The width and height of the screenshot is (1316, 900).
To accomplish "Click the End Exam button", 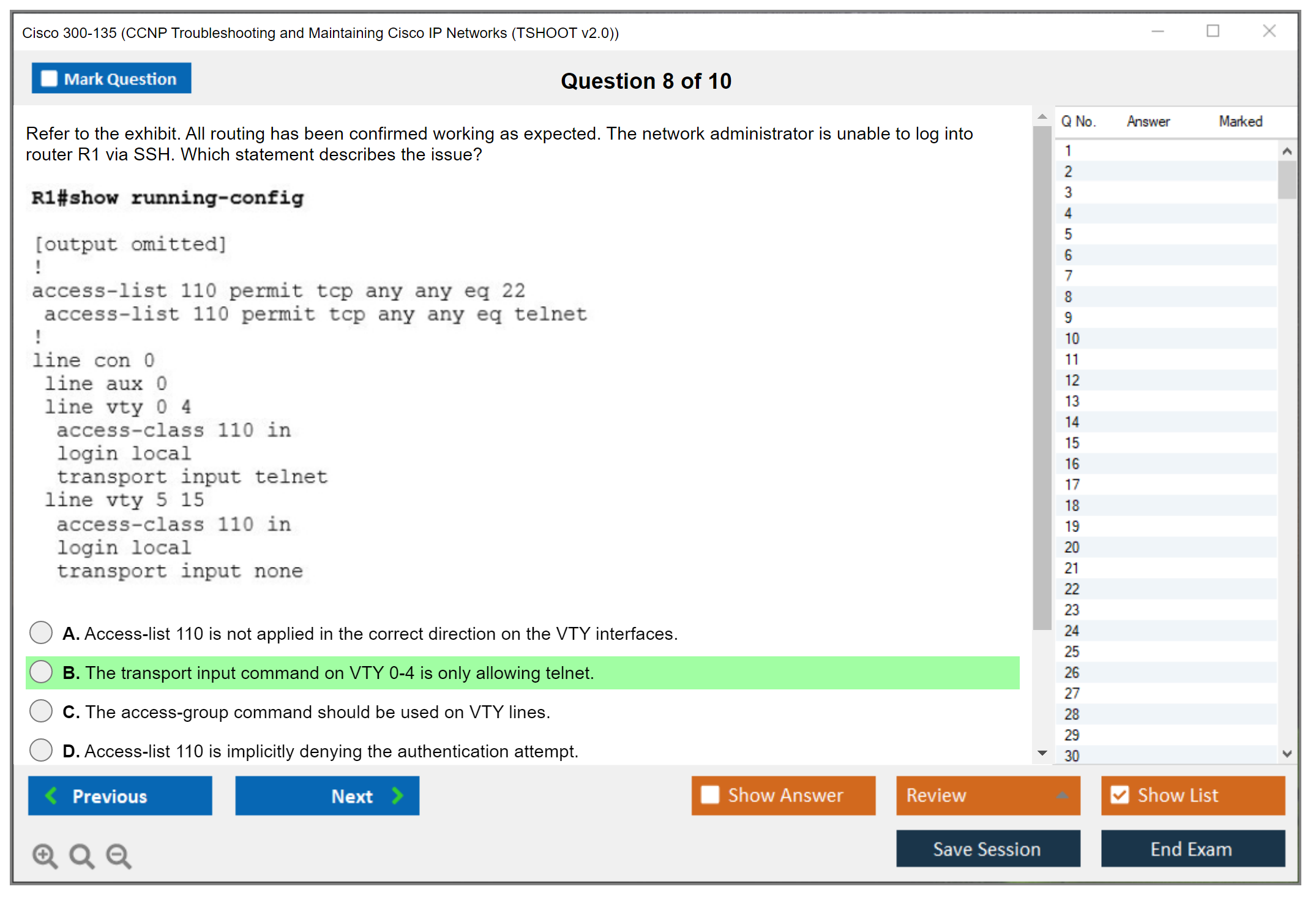I will click(1192, 849).
